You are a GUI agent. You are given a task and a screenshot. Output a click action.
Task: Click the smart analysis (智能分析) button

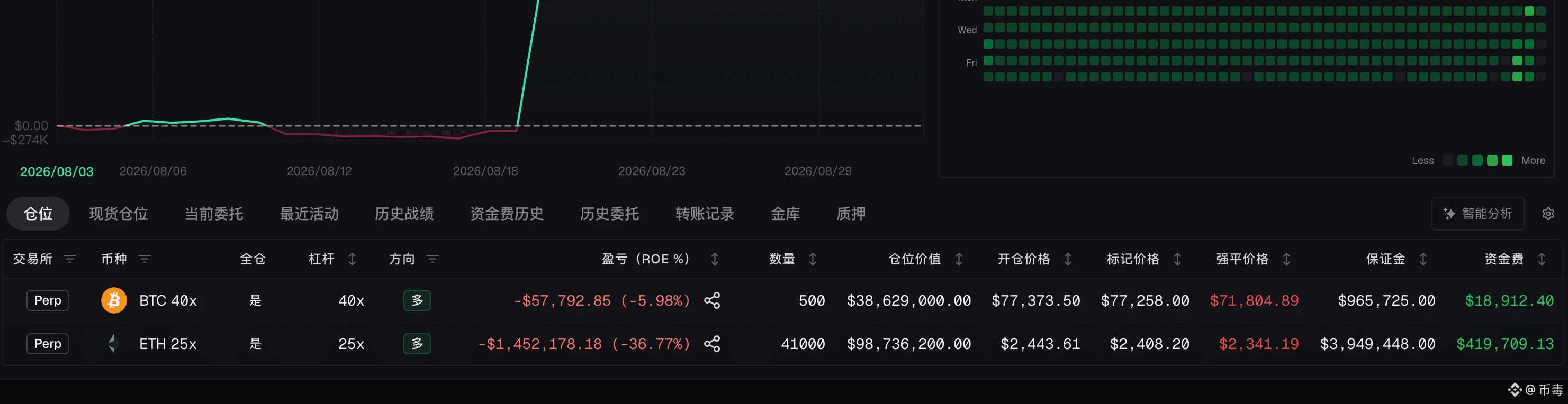[1477, 214]
